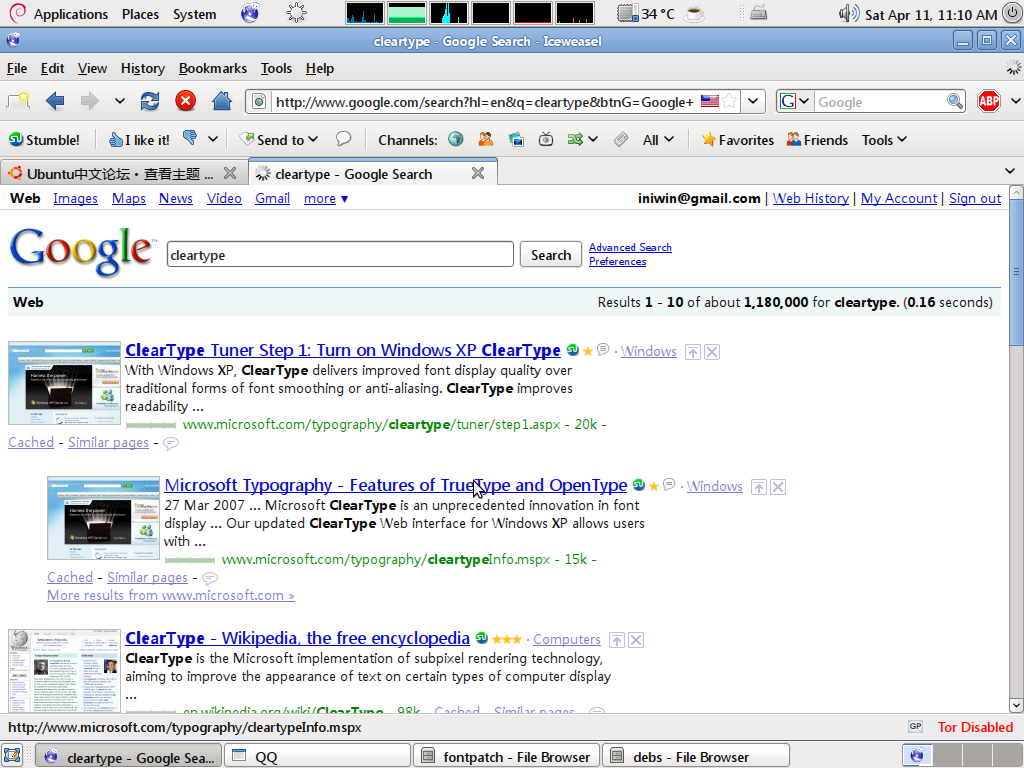Open More results from www.microsoft.com
Viewport: 1024px width, 768px height.
point(170,595)
